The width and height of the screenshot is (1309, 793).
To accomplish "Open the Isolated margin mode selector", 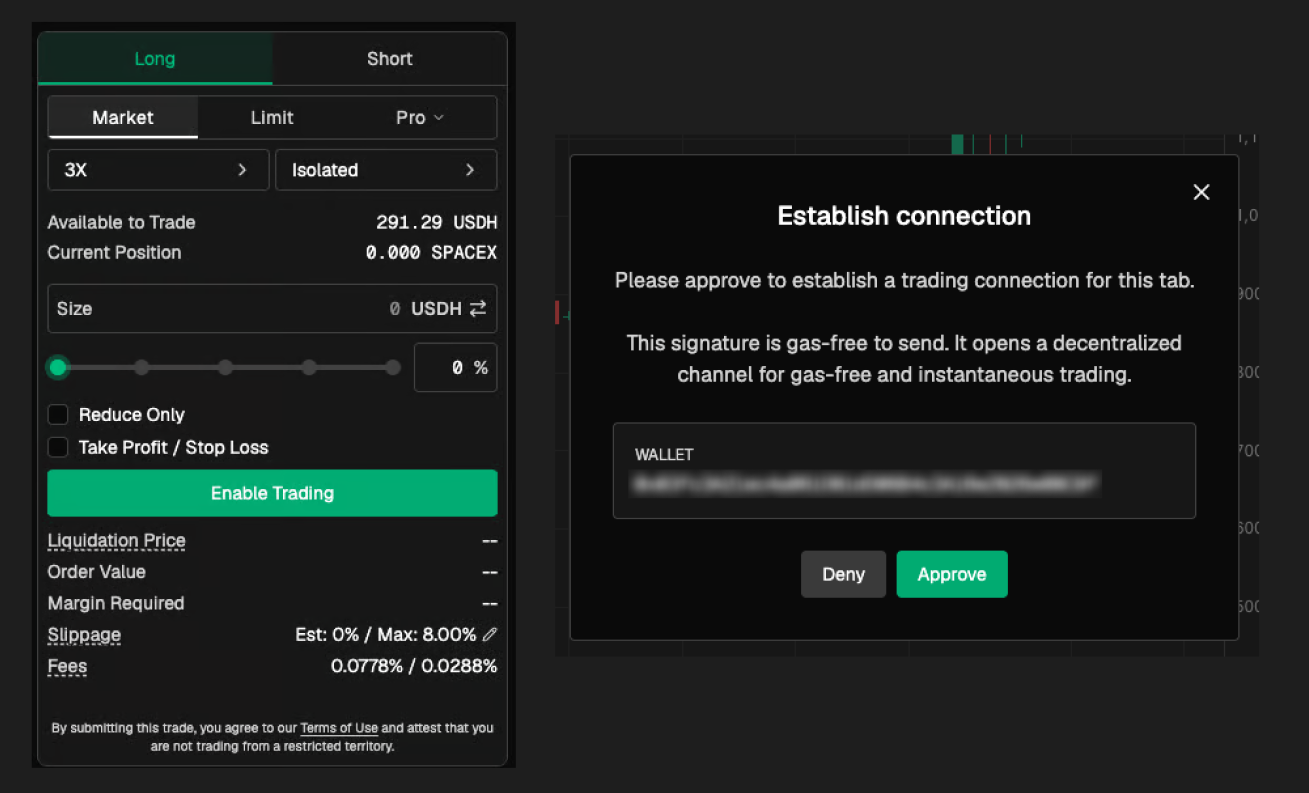I will [385, 170].
